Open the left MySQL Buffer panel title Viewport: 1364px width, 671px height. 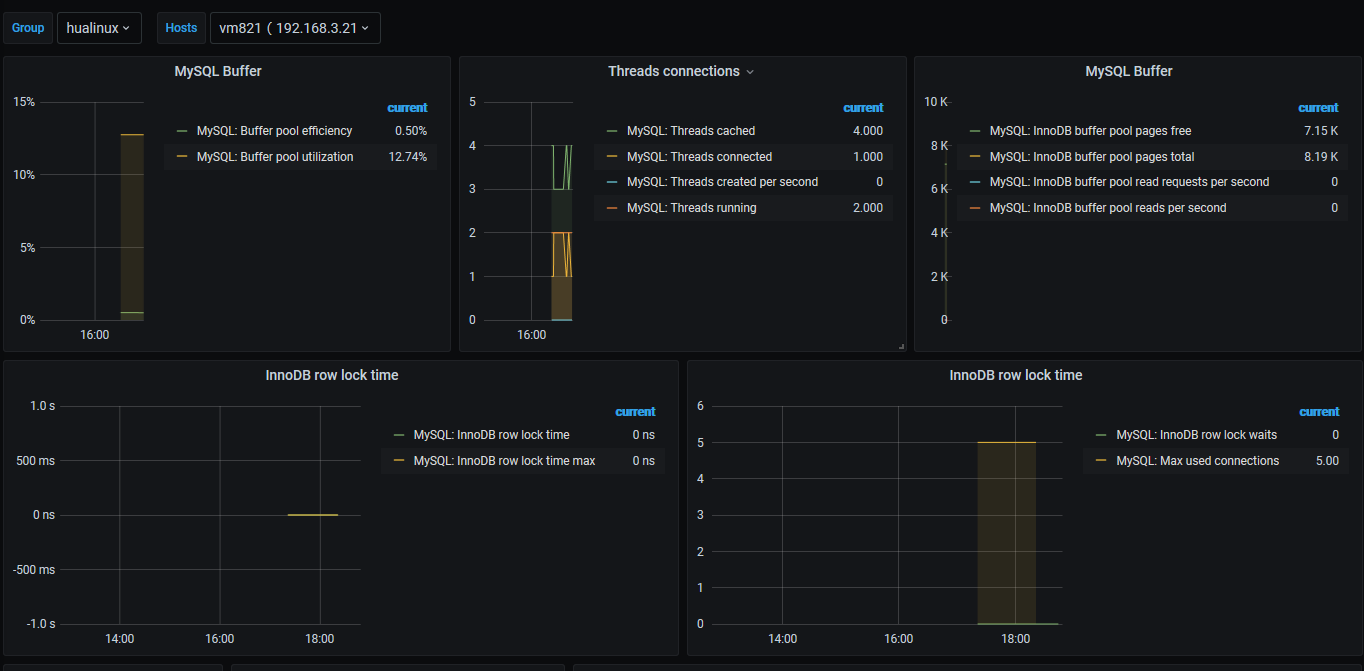tap(218, 71)
